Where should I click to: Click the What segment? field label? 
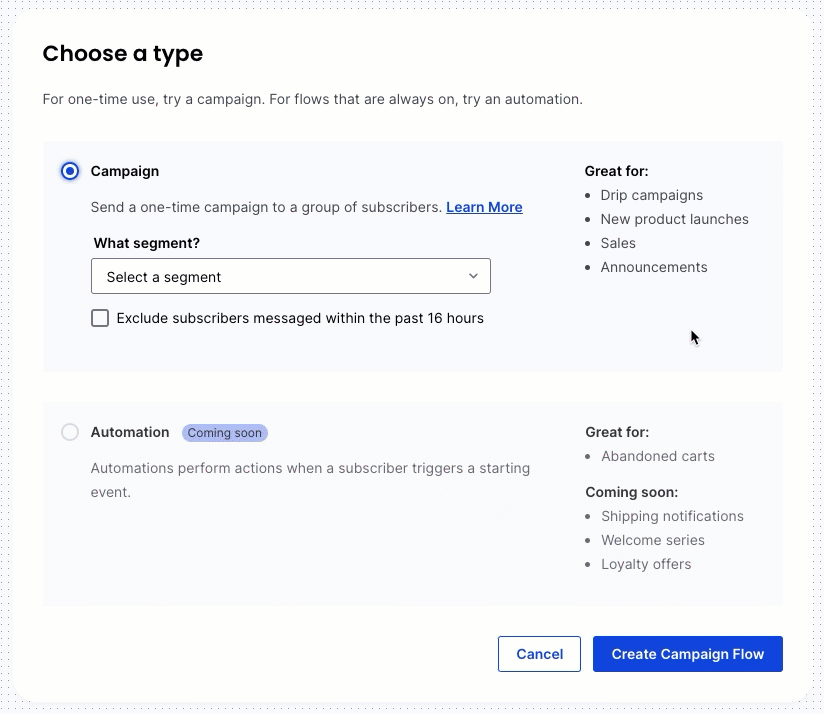tap(147, 243)
